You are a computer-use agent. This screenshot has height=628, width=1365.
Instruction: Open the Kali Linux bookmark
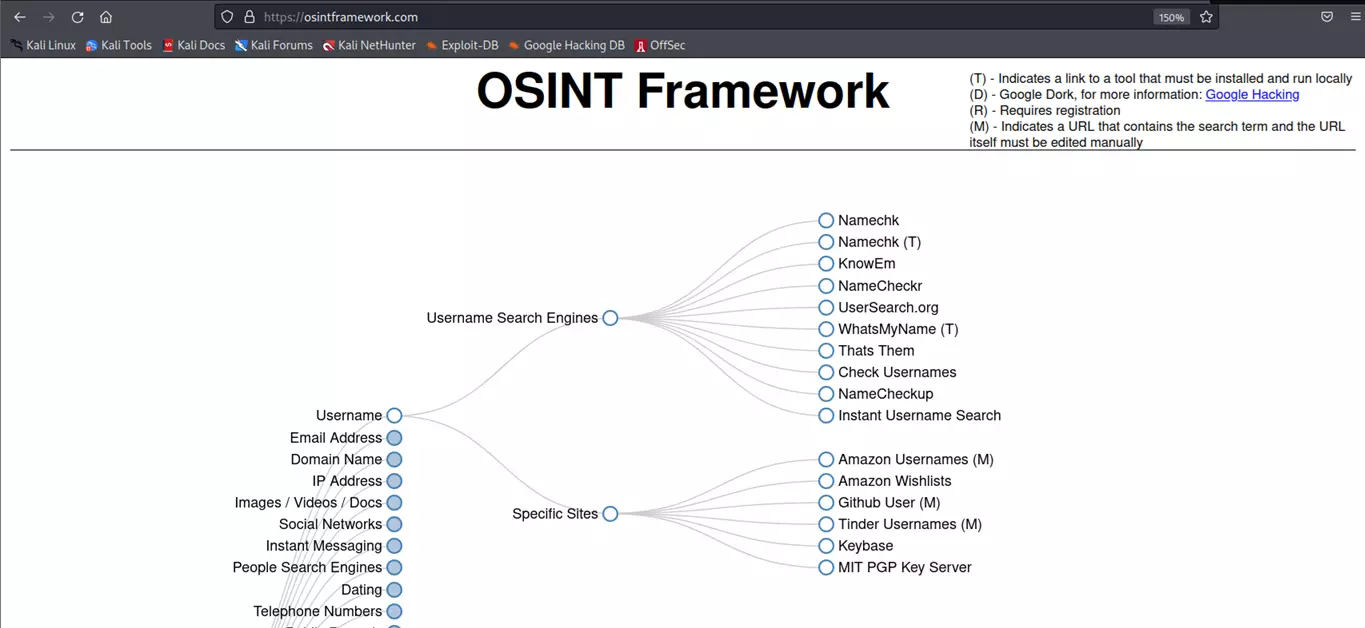tap(43, 45)
